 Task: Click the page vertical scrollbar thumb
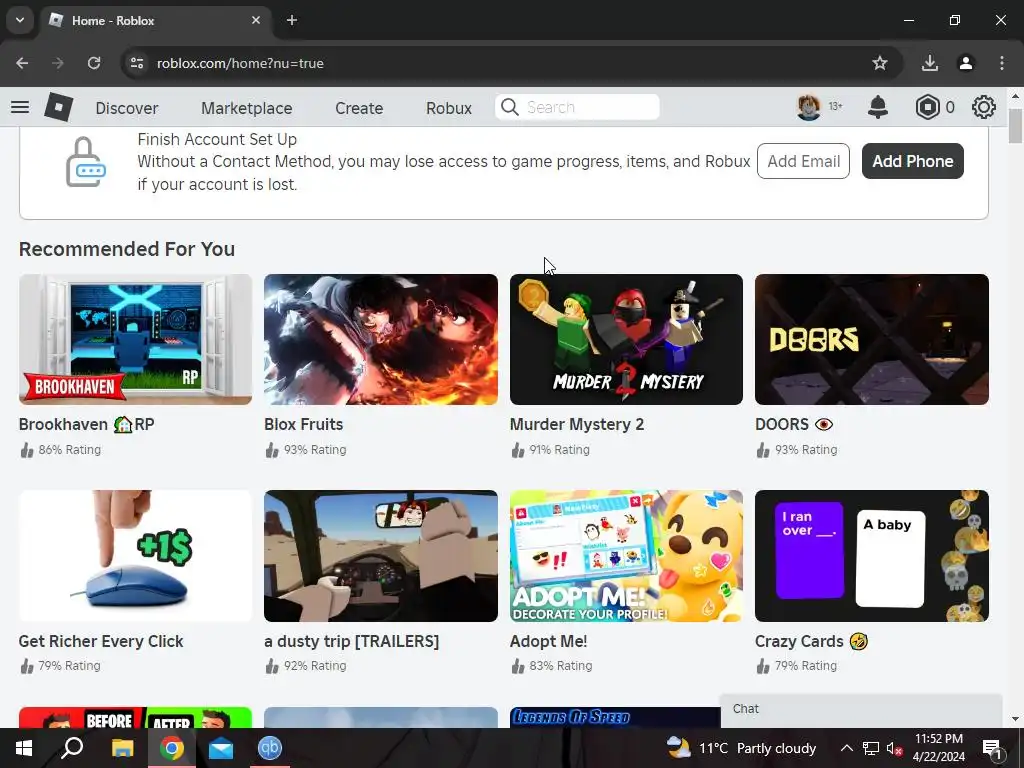tap(1015, 125)
